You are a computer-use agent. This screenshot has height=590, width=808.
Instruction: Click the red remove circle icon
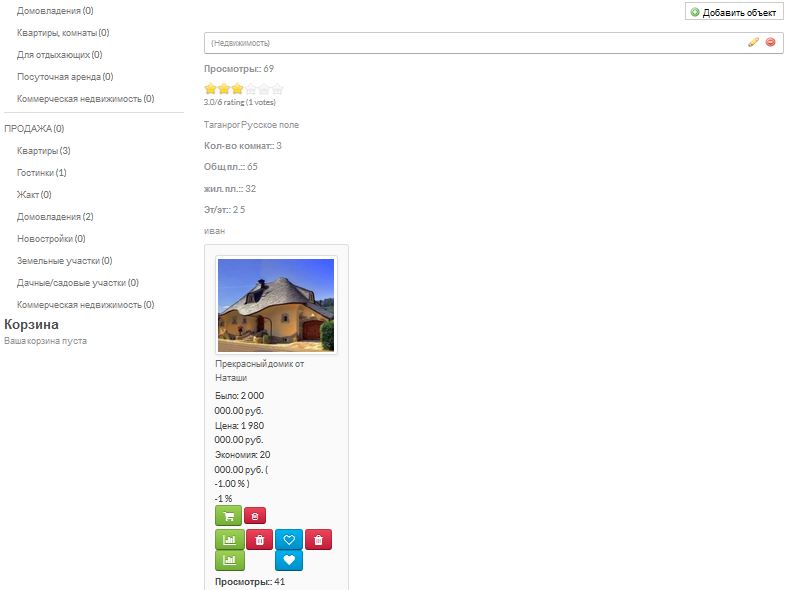coord(770,42)
